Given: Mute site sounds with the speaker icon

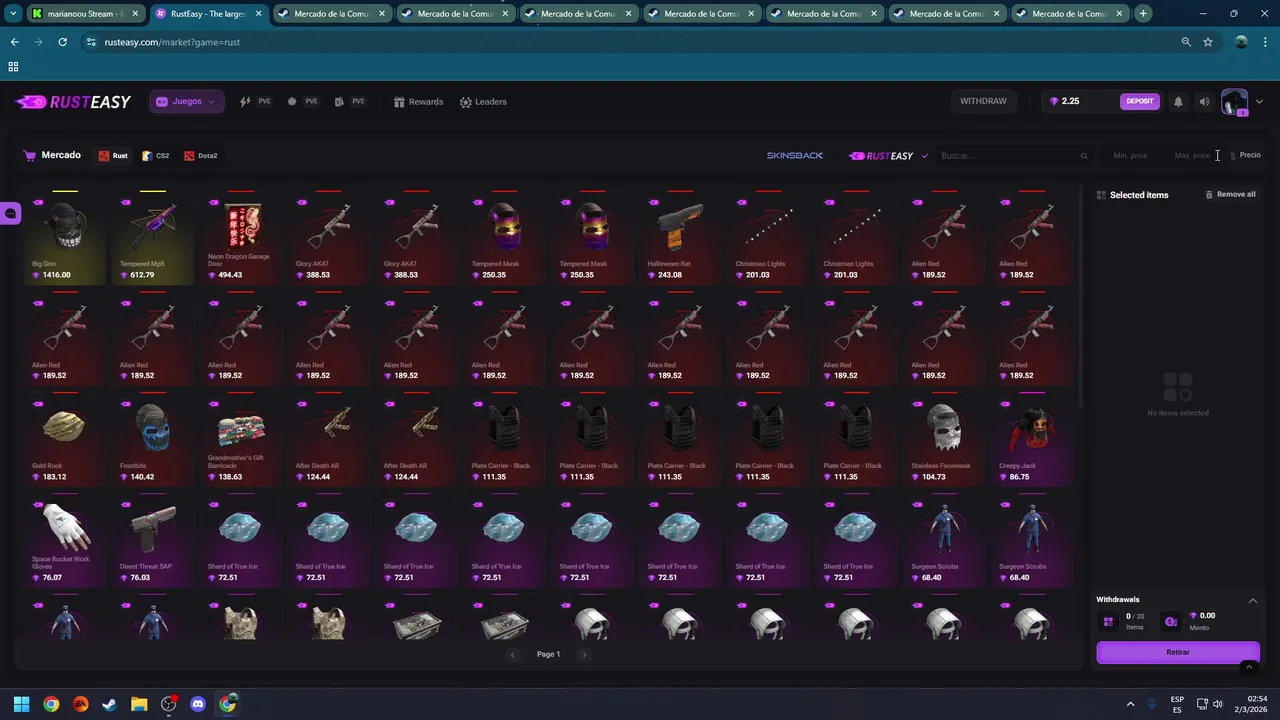Looking at the screenshot, I should tap(1204, 101).
